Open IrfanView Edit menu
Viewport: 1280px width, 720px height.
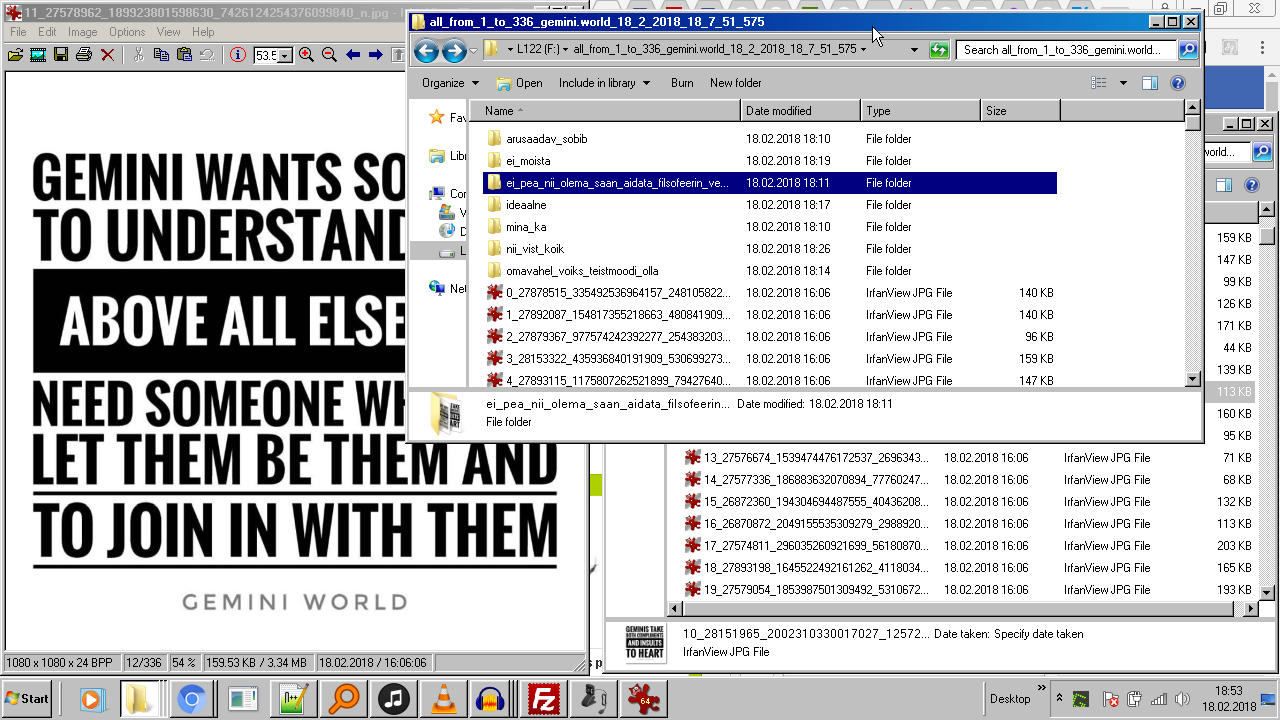click(x=47, y=32)
